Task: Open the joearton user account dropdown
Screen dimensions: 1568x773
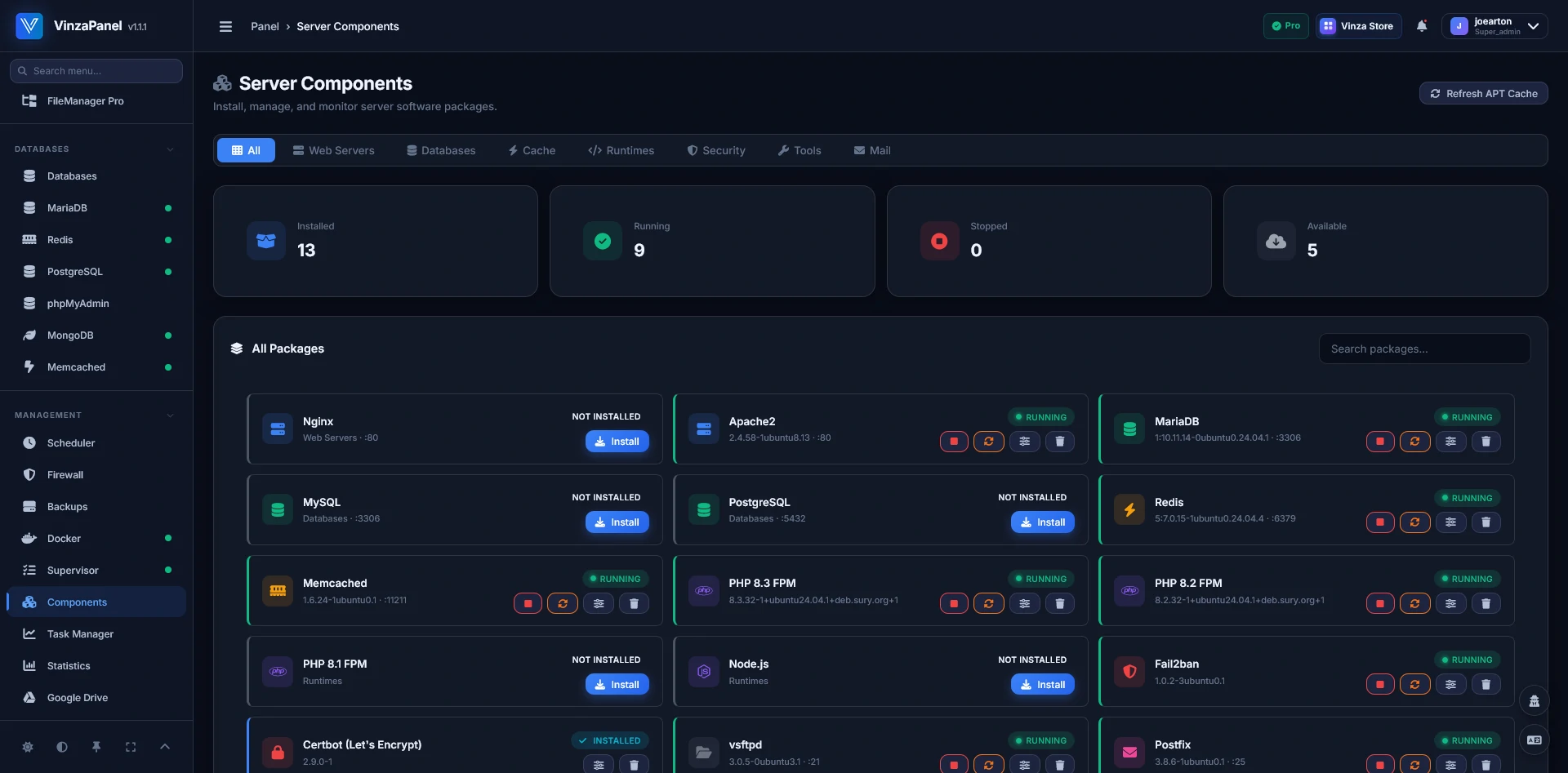Action: [x=1494, y=26]
